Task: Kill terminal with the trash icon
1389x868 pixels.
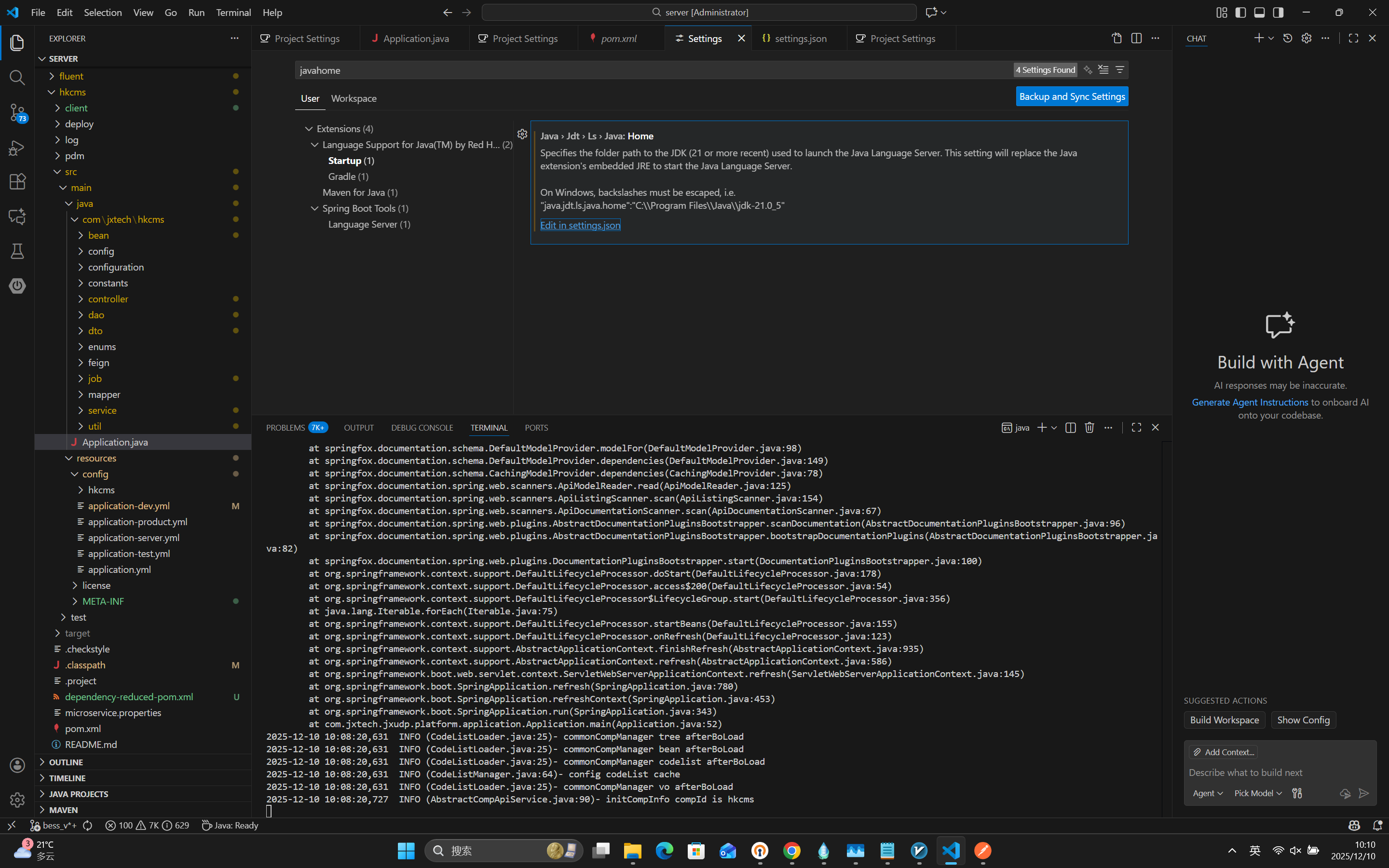Action: tap(1089, 428)
